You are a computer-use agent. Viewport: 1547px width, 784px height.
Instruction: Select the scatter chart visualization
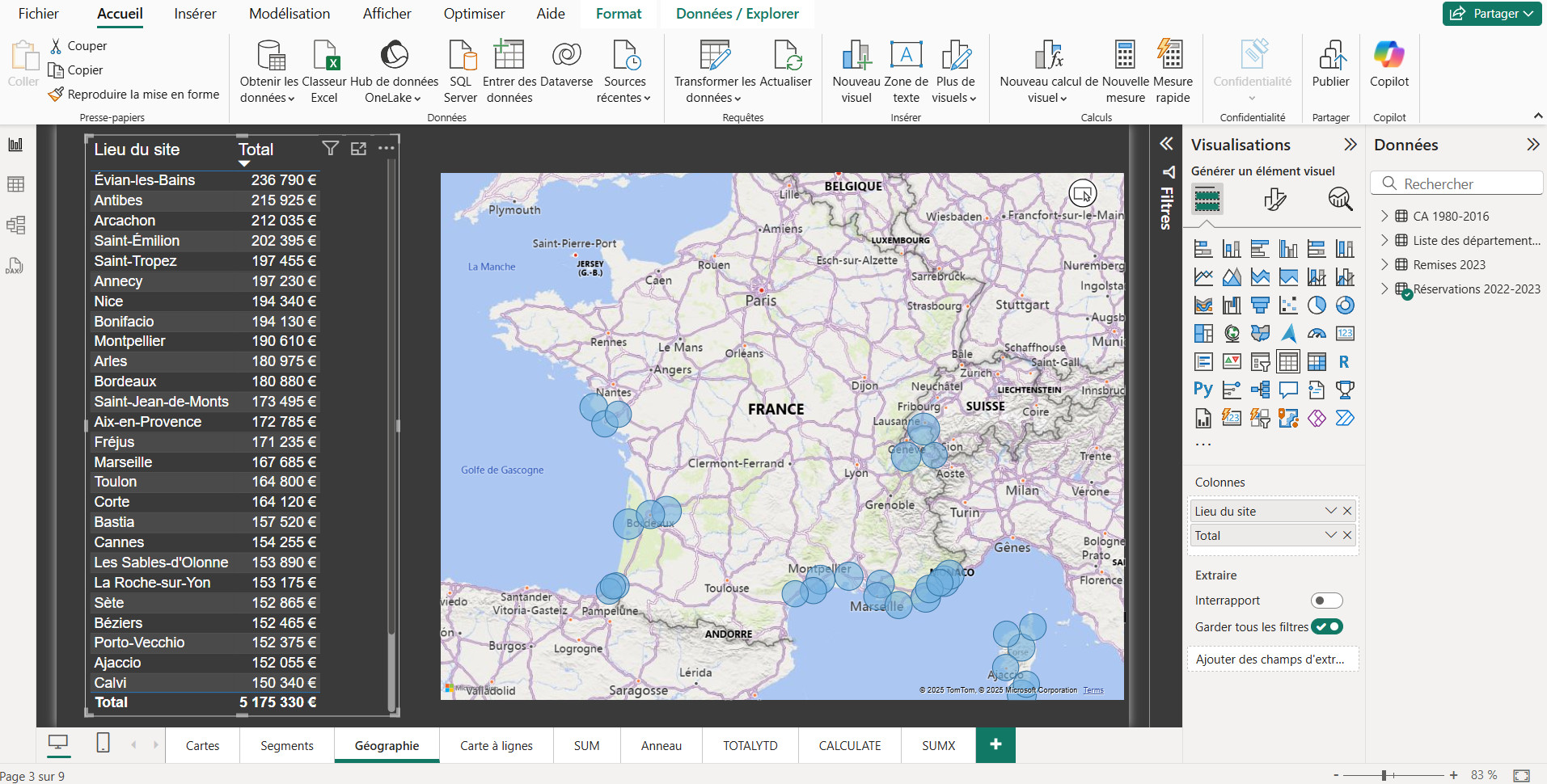pyautogui.click(x=1288, y=306)
